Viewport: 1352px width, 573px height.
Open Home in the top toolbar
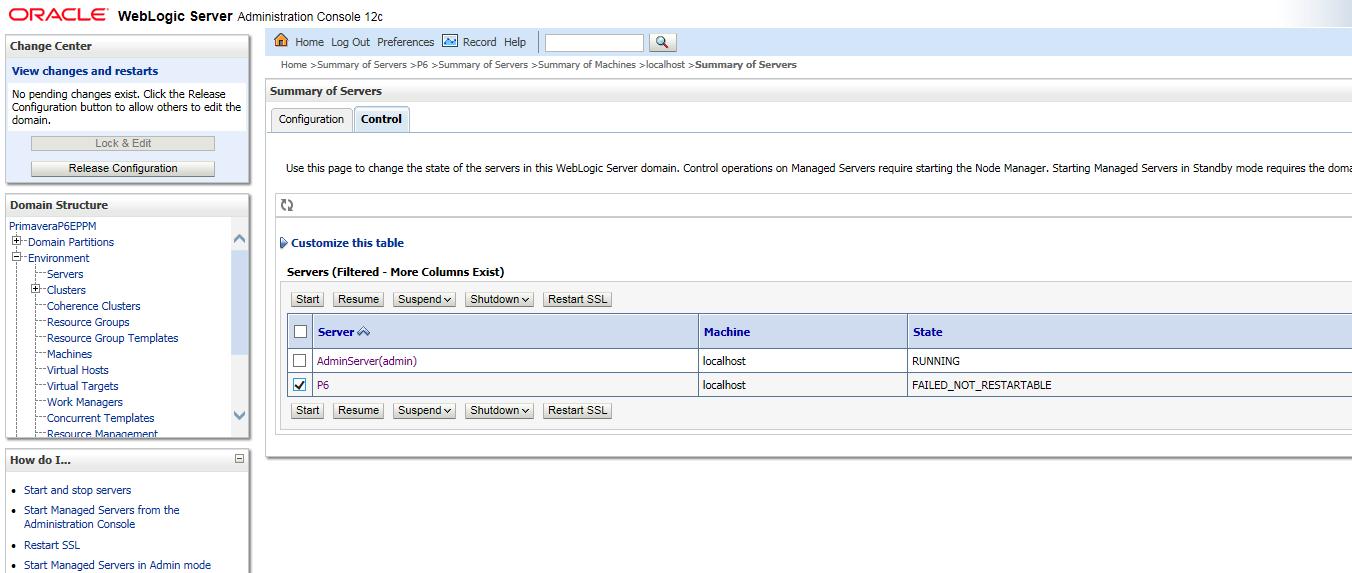[x=309, y=42]
